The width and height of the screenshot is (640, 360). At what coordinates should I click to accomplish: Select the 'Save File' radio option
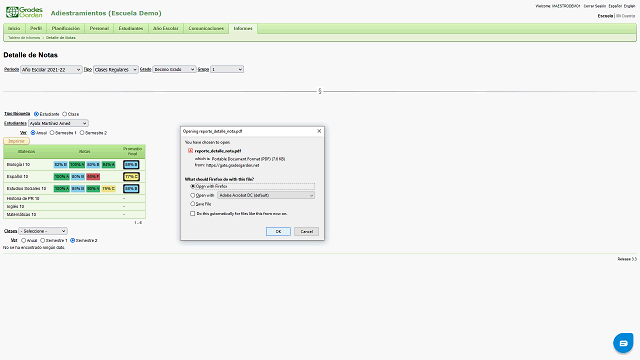193,204
